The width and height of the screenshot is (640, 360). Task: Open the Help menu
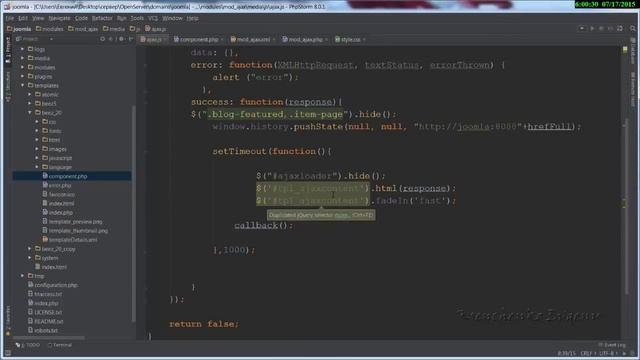pos(192,18)
